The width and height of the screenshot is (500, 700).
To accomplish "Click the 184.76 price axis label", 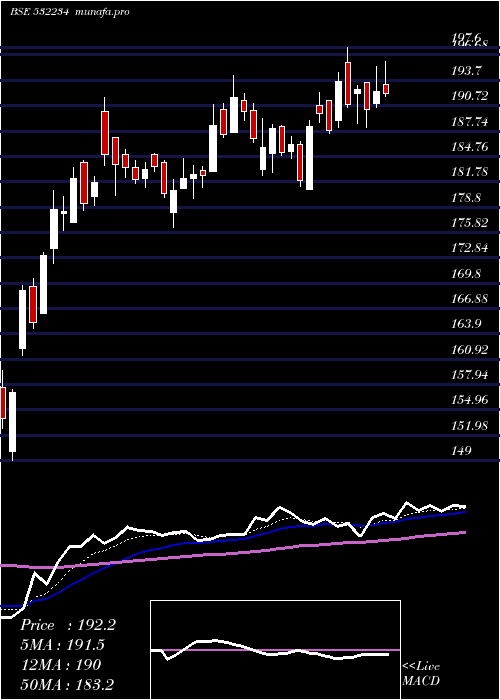I will point(470,146).
